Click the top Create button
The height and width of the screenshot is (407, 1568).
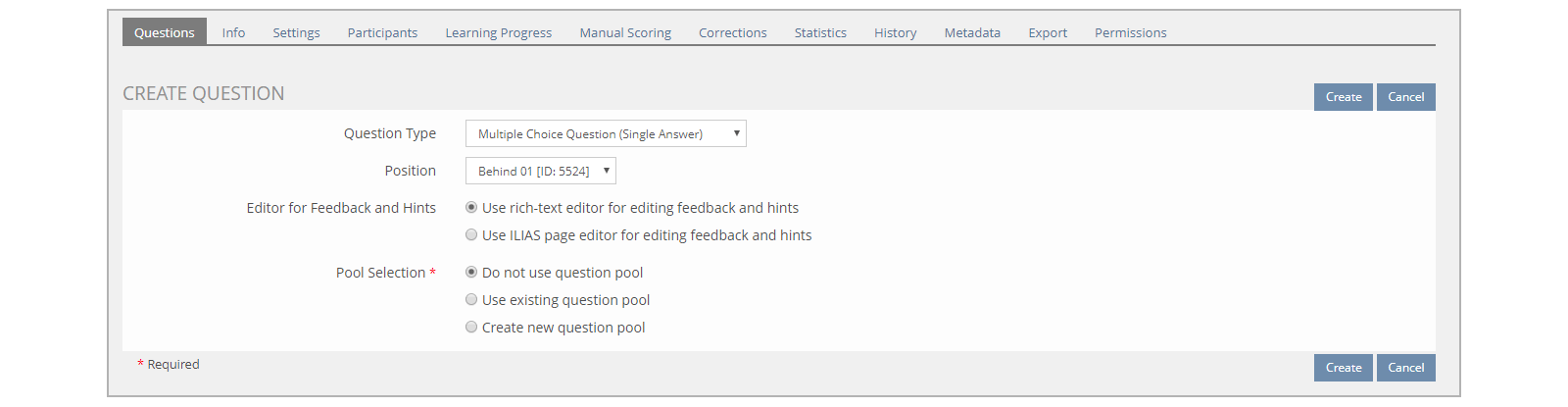click(1344, 97)
